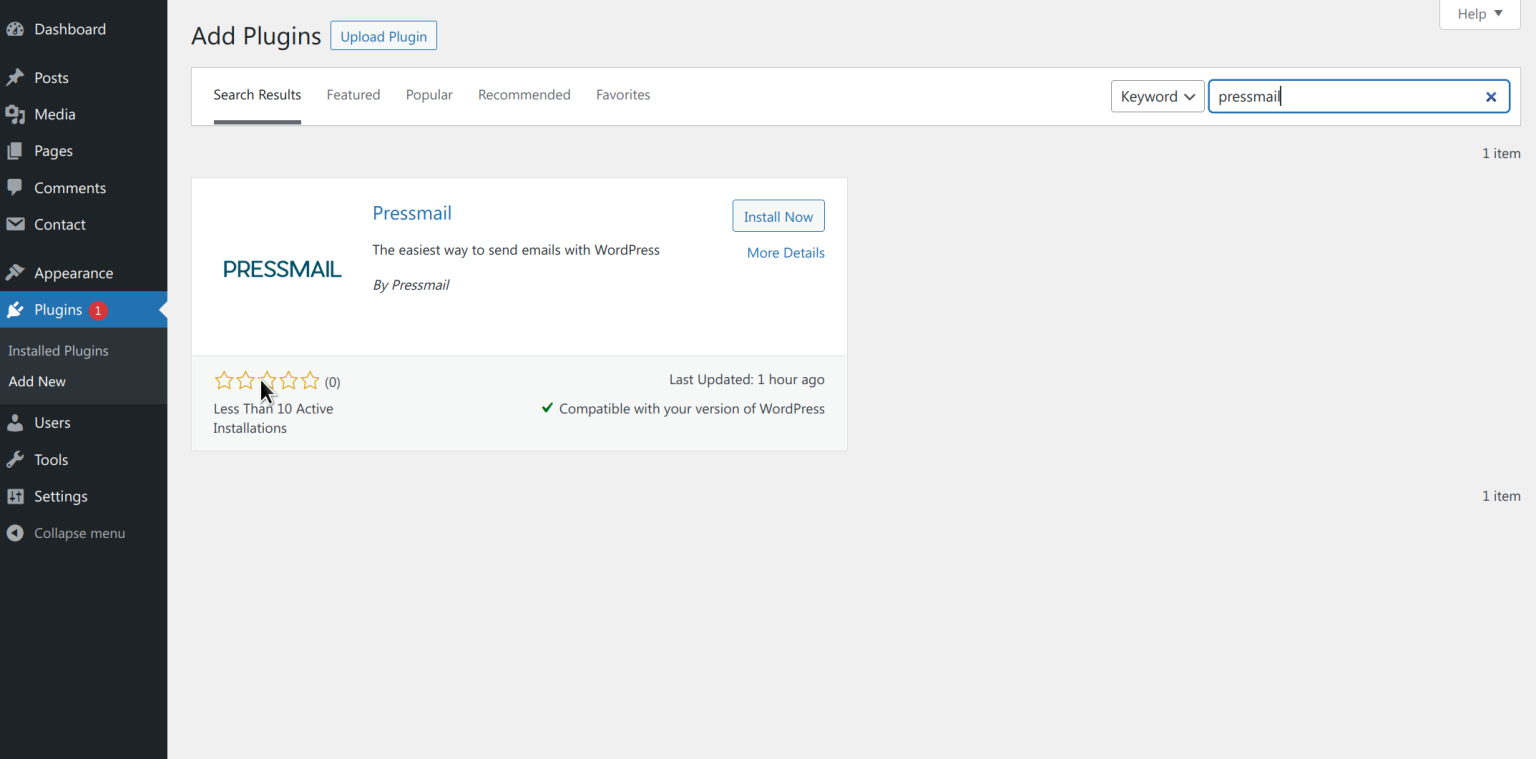Screen dimensions: 1536x759
Task: Click the Pressmail plugin title link
Action: click(412, 213)
